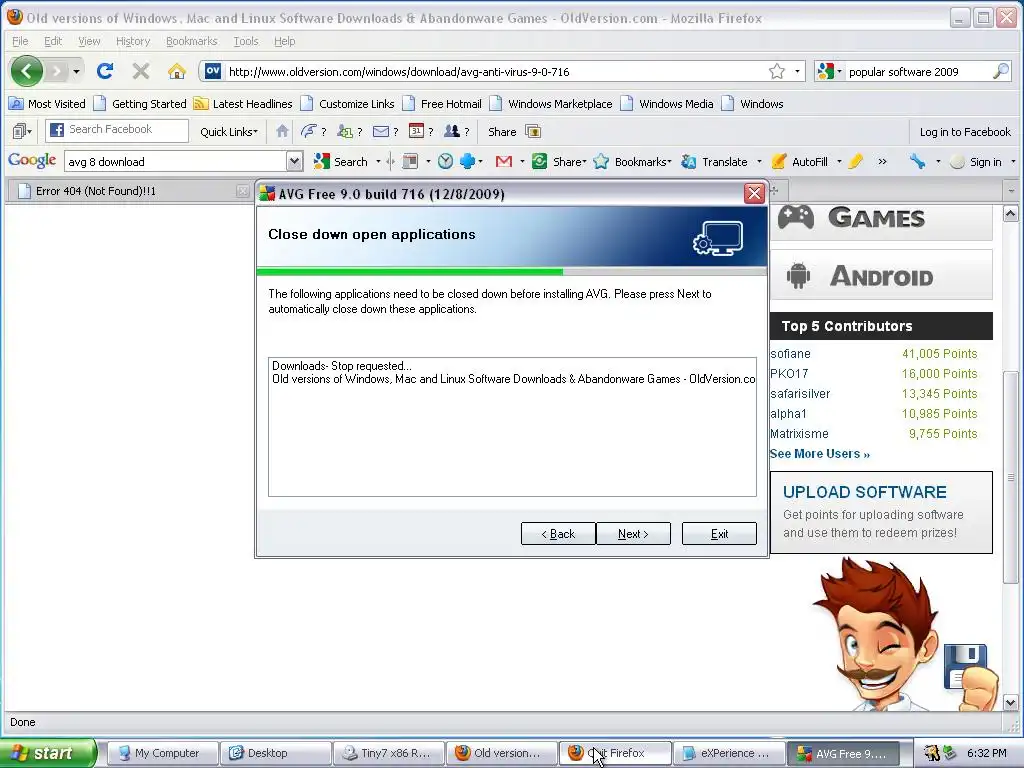Click Sign in on Google toolbar
The image size is (1024, 768).
(976, 161)
